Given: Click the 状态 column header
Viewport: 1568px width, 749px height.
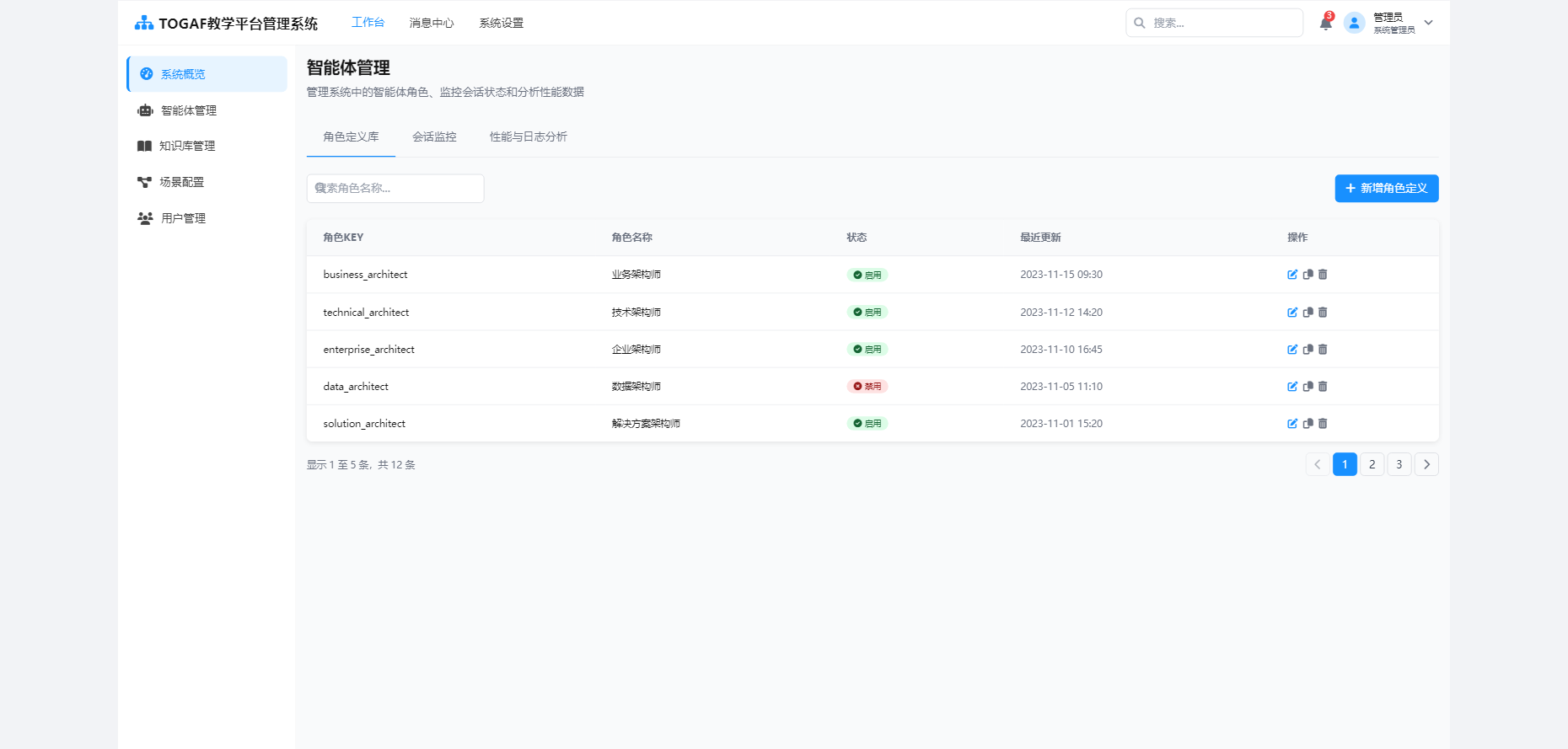Looking at the screenshot, I should tap(856, 238).
